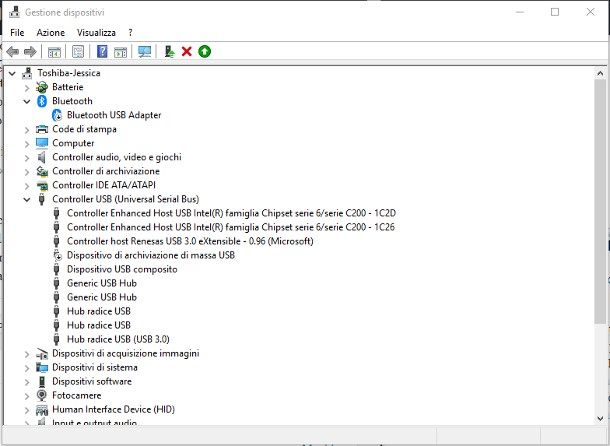Viewport: 610px width, 446px height.
Task: Minimize the Gestione dispositivi window
Action: pyautogui.click(x=520, y=12)
